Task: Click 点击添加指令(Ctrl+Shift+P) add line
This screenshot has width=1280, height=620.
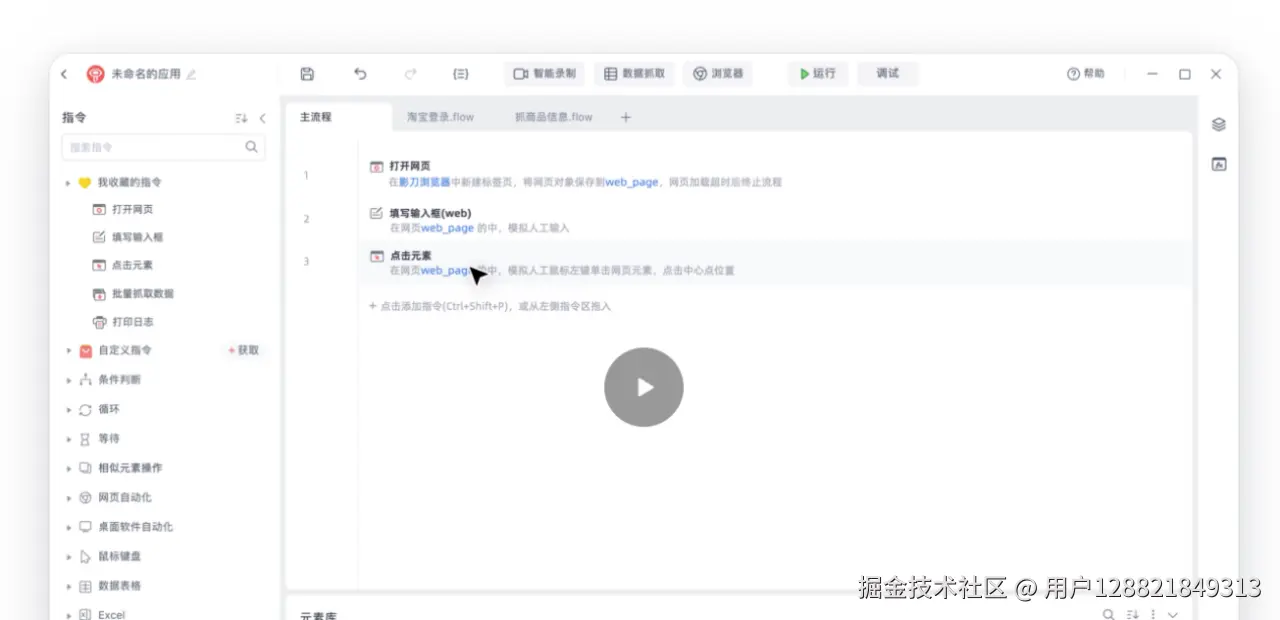Action: point(489,306)
